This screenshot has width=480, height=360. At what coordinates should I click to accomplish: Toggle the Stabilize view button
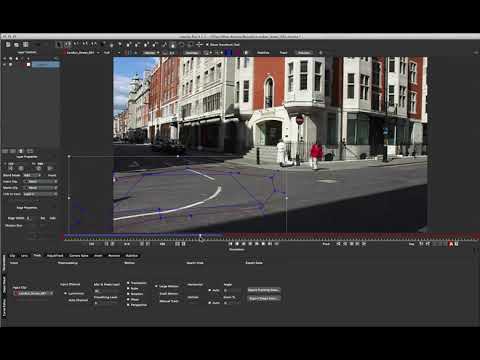click(263, 52)
